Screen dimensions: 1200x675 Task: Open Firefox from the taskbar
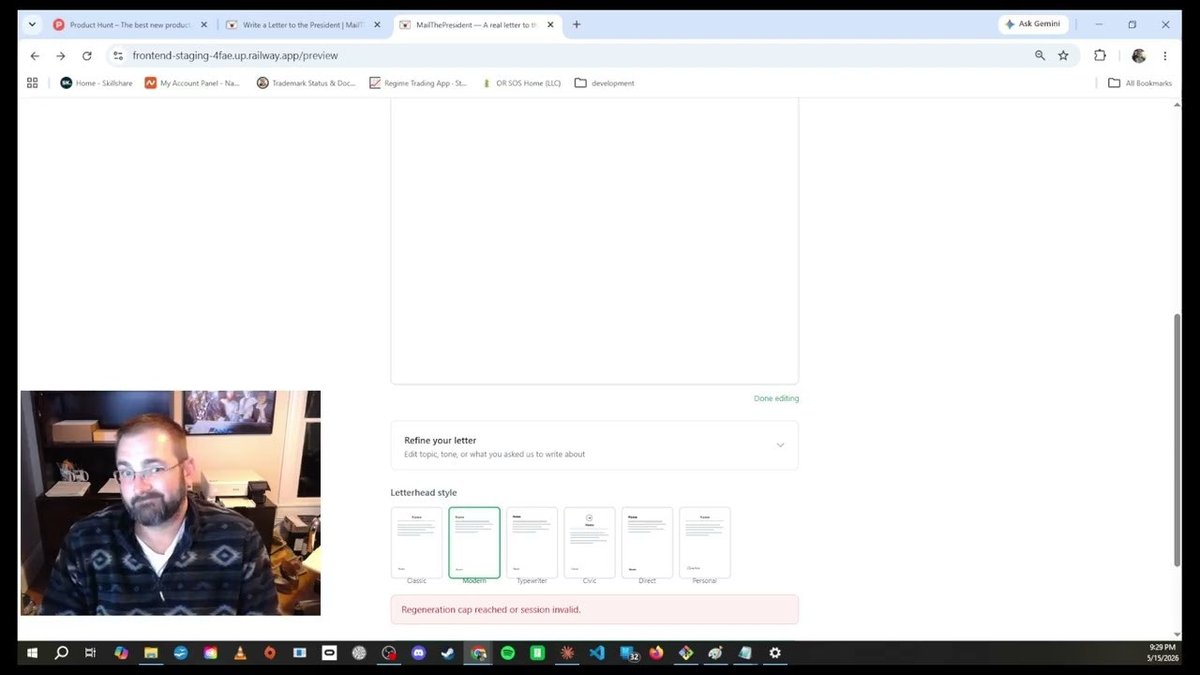coord(656,653)
